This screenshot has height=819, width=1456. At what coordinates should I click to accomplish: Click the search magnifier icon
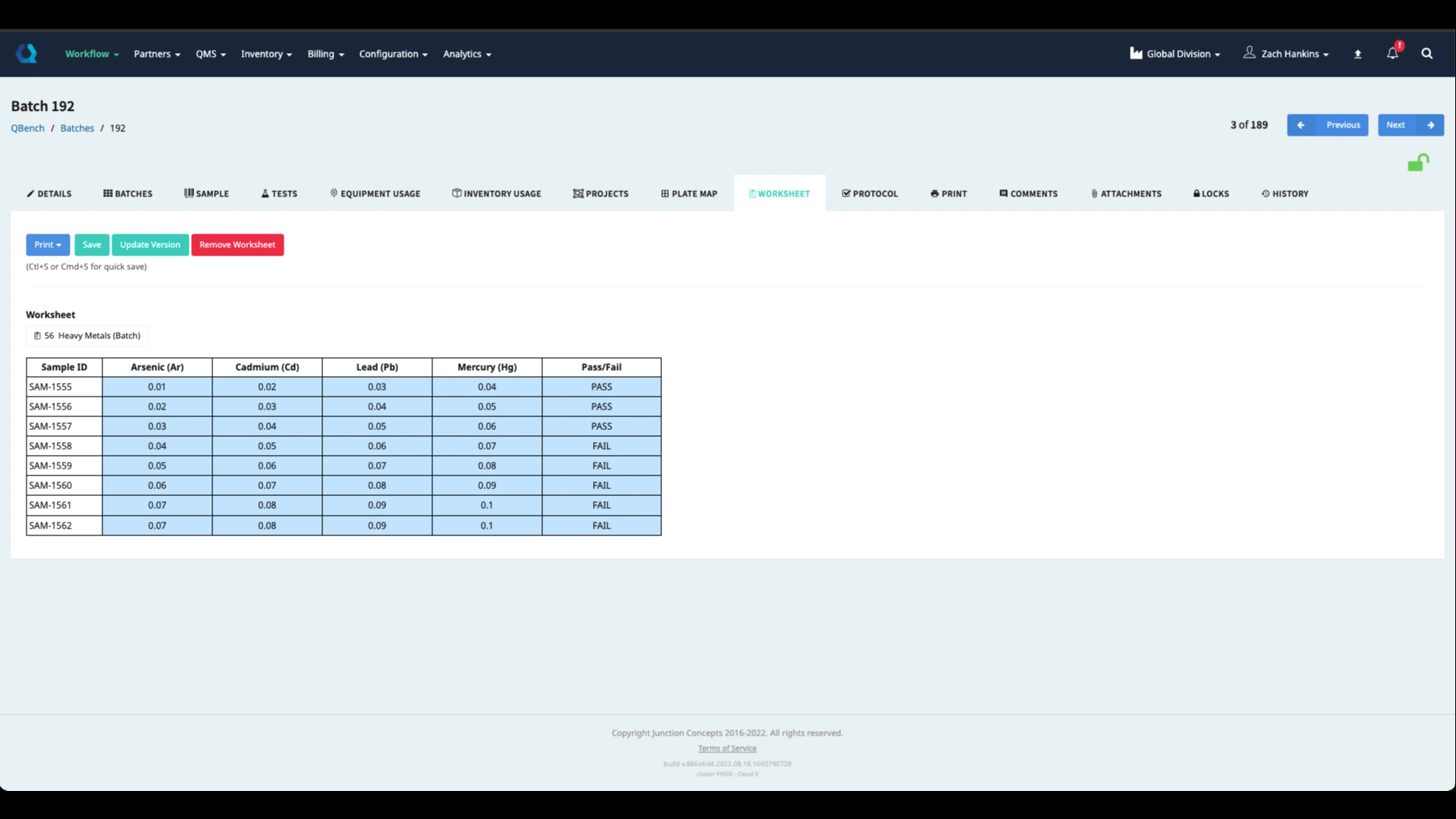click(1426, 53)
